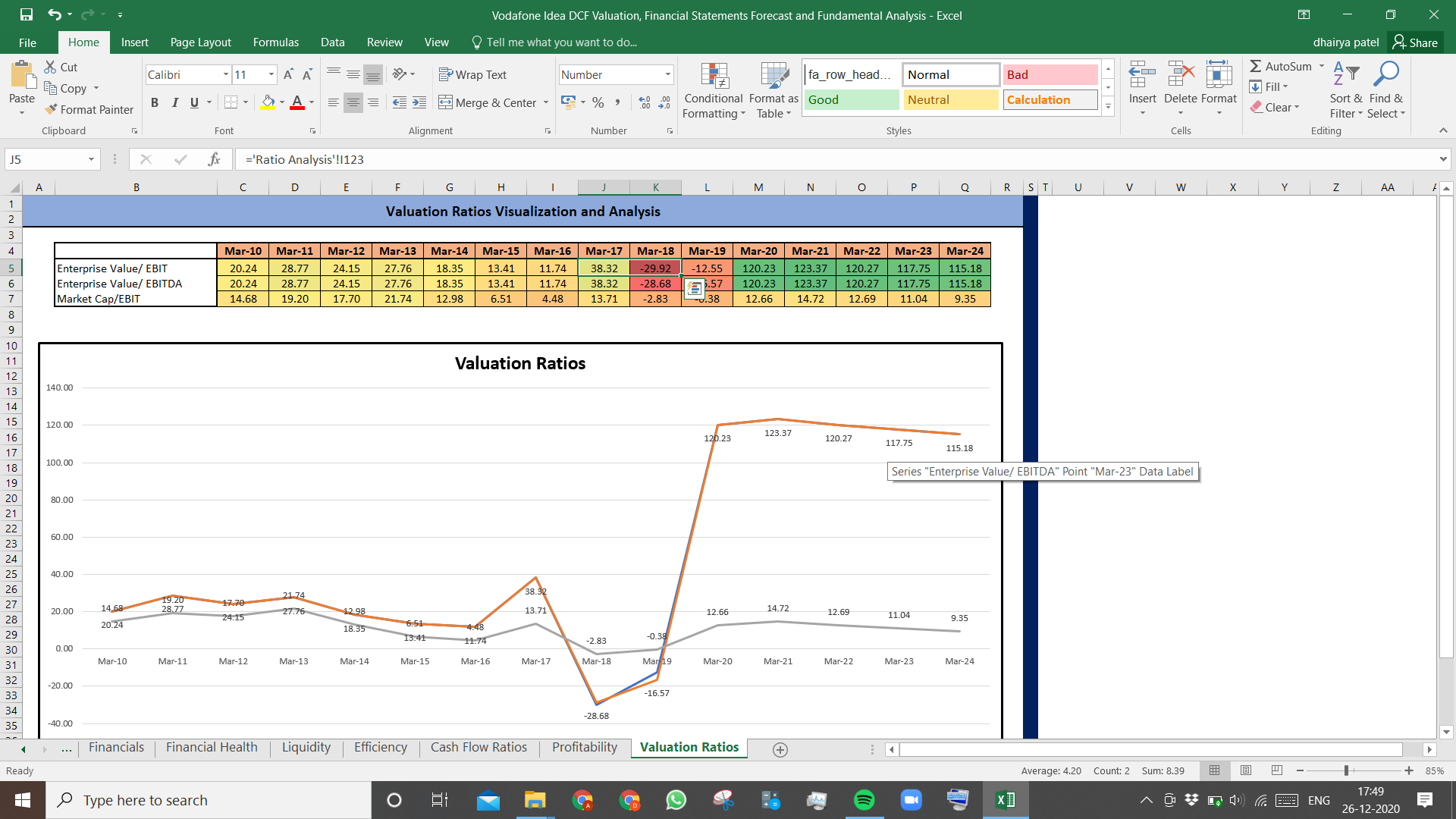This screenshot has height=819, width=1456.
Task: Click the Increase Indent icon
Action: [x=419, y=102]
